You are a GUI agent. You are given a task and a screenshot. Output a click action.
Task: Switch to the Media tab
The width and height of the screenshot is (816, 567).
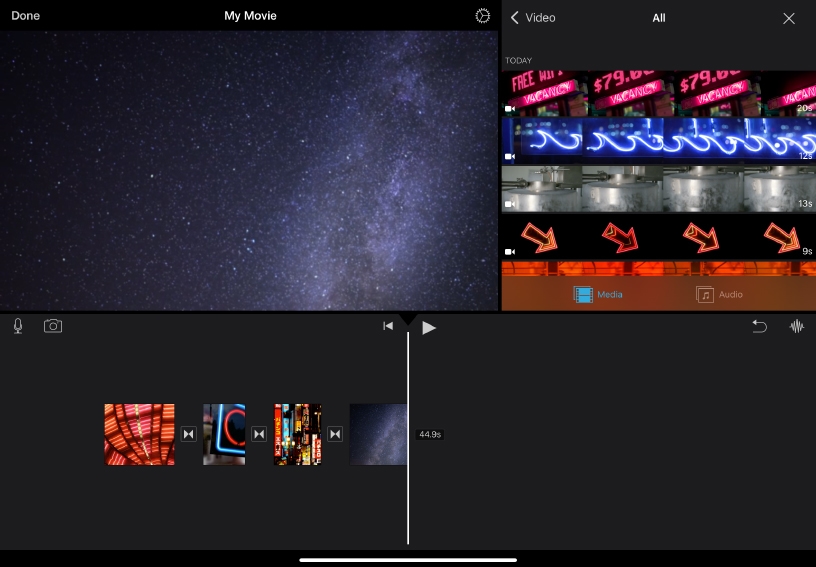coord(598,294)
